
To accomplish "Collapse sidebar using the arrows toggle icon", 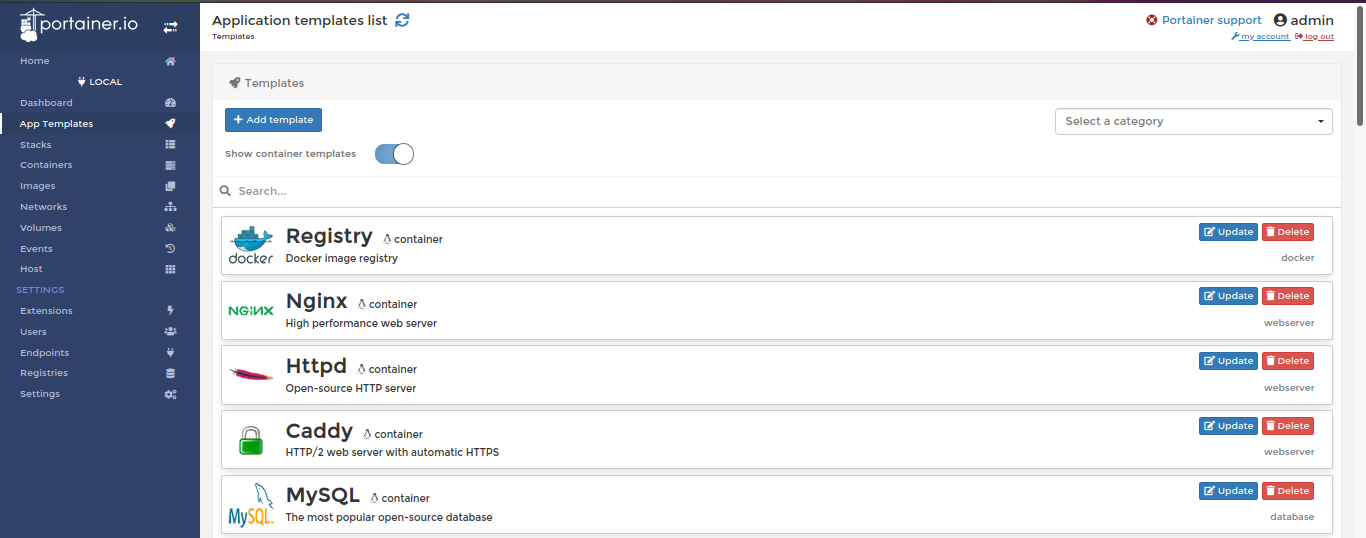I will (x=171, y=27).
